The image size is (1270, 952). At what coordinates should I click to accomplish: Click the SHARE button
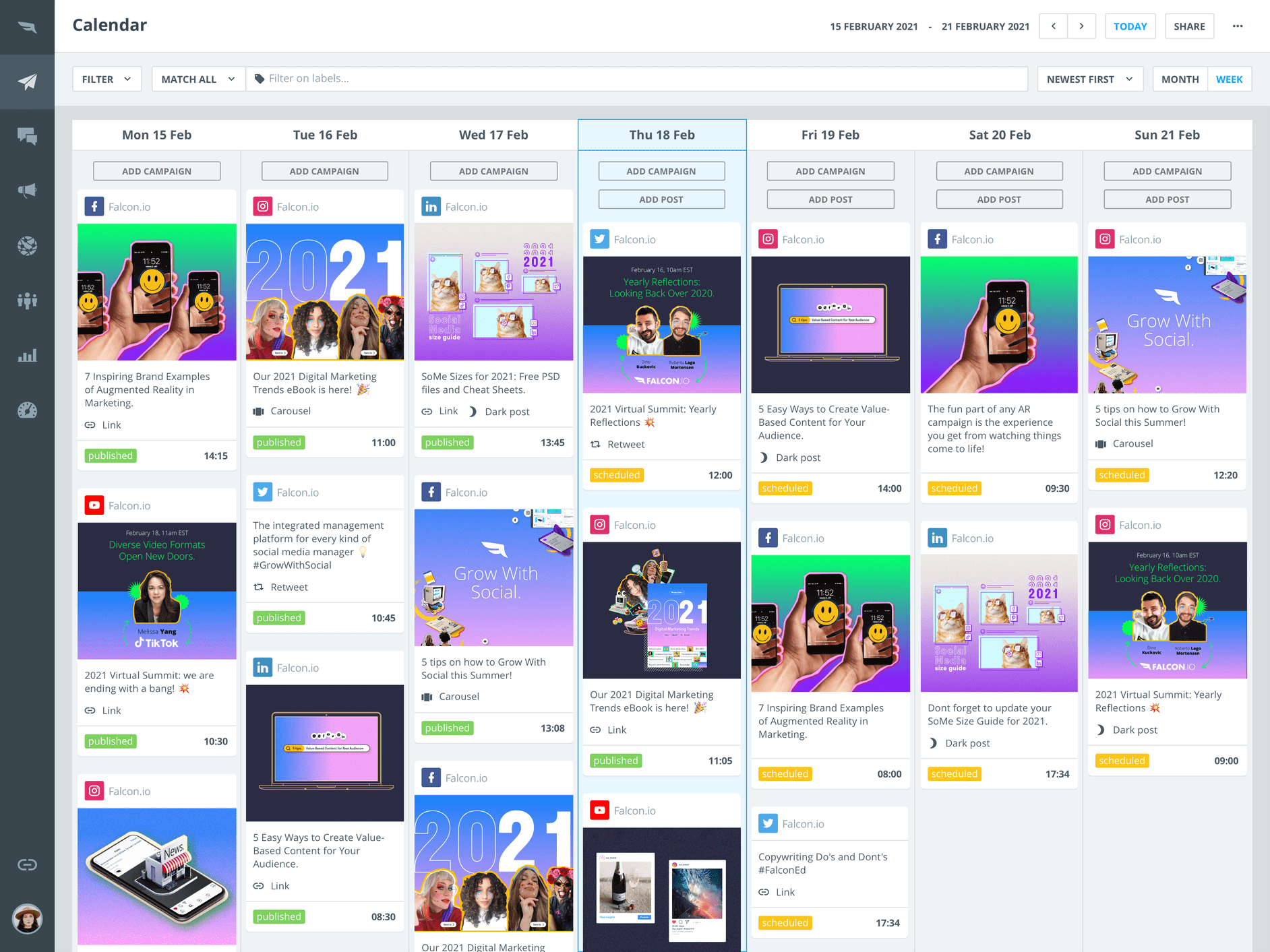click(1189, 26)
